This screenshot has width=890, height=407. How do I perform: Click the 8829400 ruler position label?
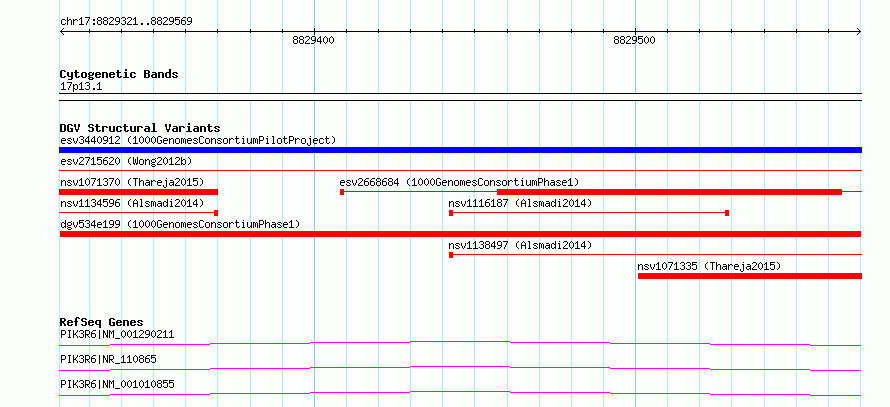pyautogui.click(x=313, y=40)
